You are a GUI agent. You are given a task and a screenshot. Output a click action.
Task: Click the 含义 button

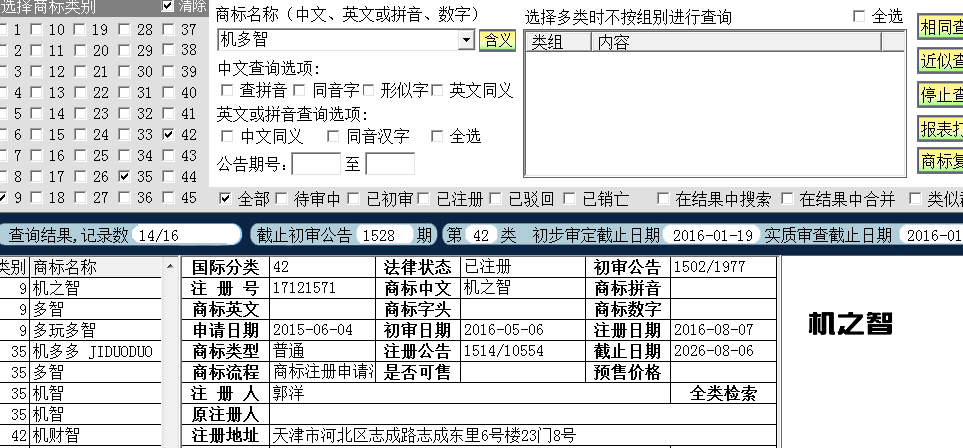[x=497, y=41]
